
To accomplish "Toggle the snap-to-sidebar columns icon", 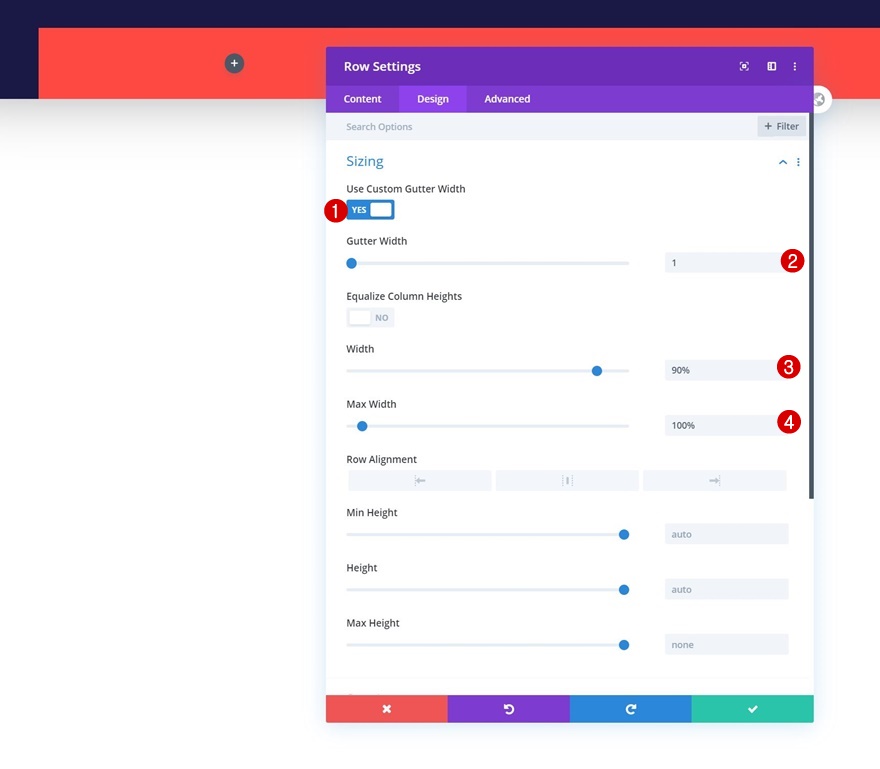I will click(x=772, y=66).
